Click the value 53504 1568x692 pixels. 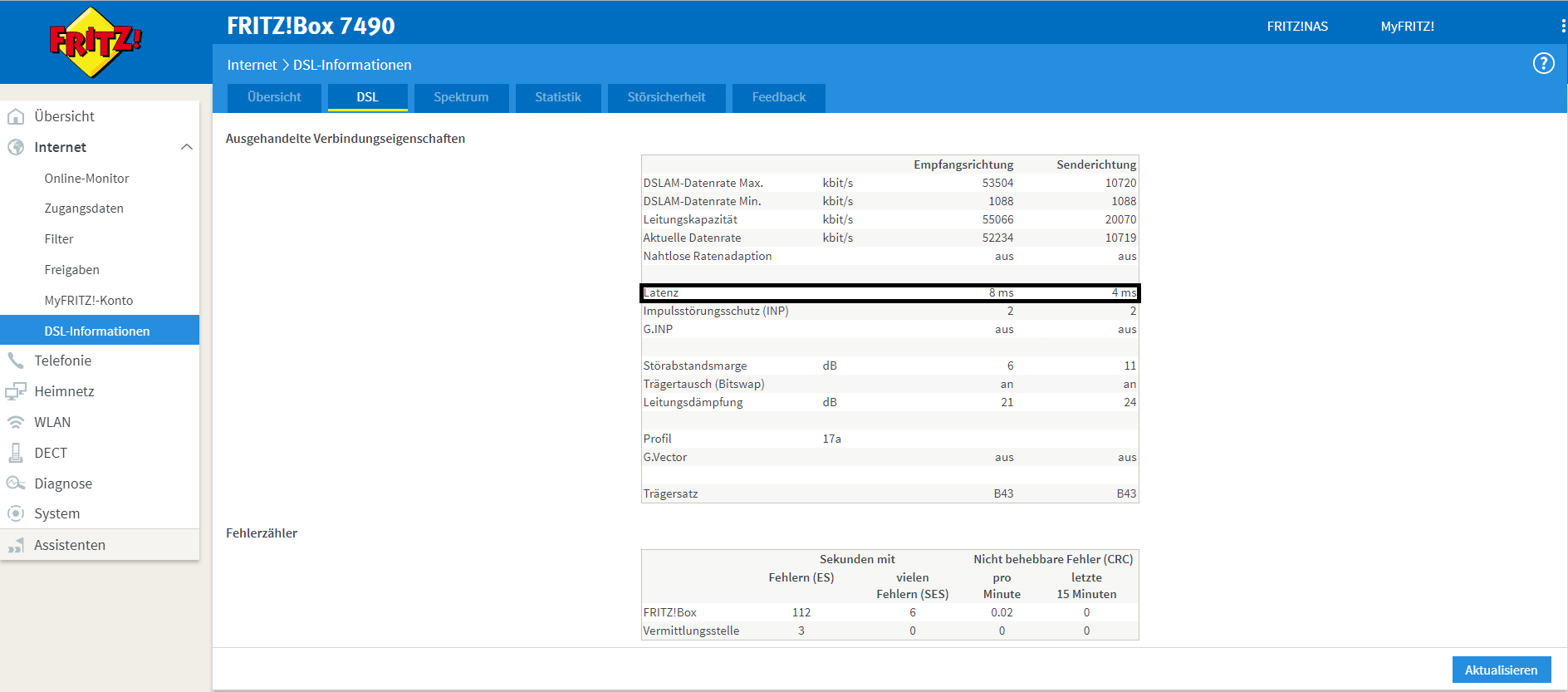pyautogui.click(x=997, y=183)
